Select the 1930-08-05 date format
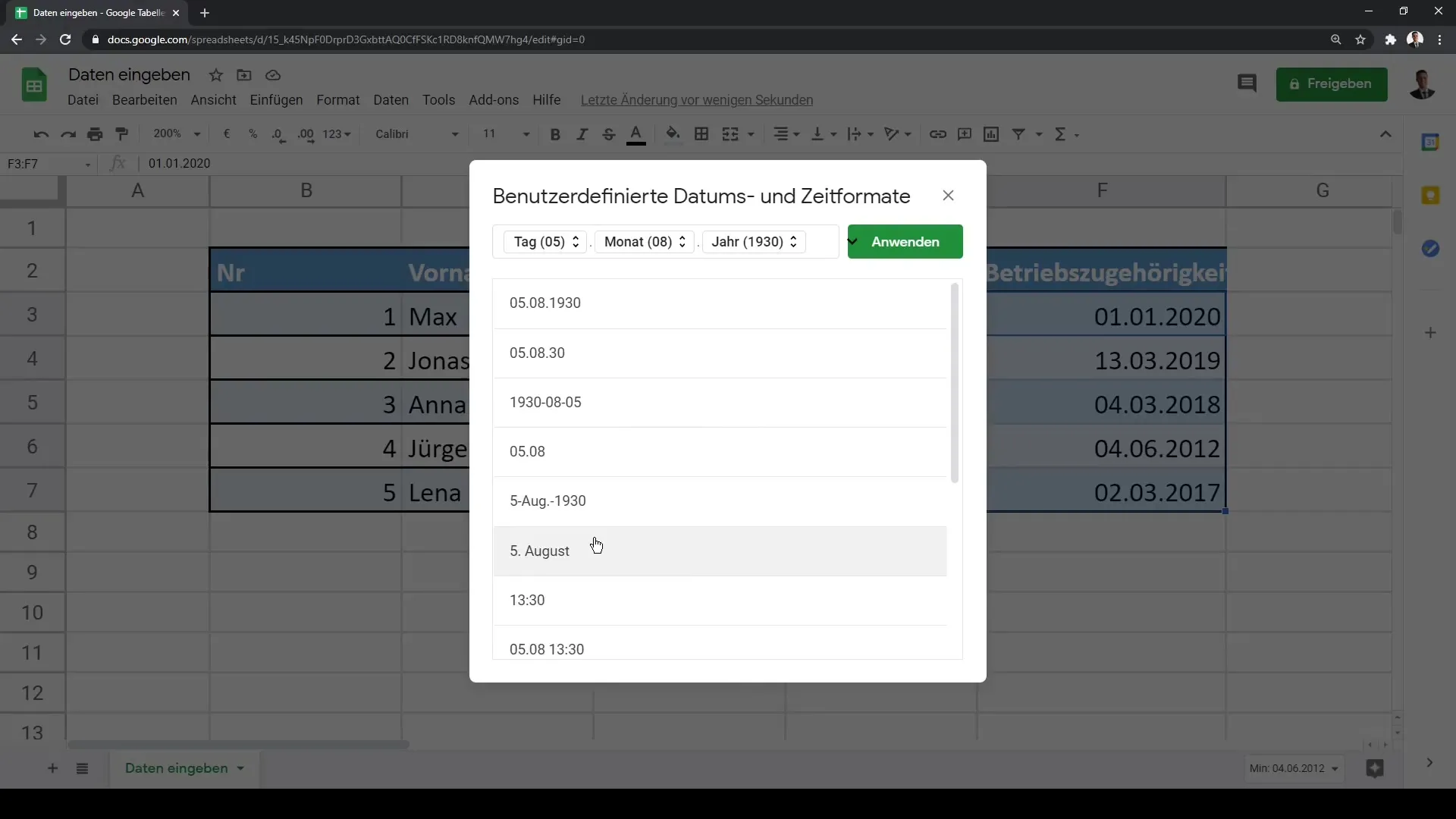 [720, 403]
